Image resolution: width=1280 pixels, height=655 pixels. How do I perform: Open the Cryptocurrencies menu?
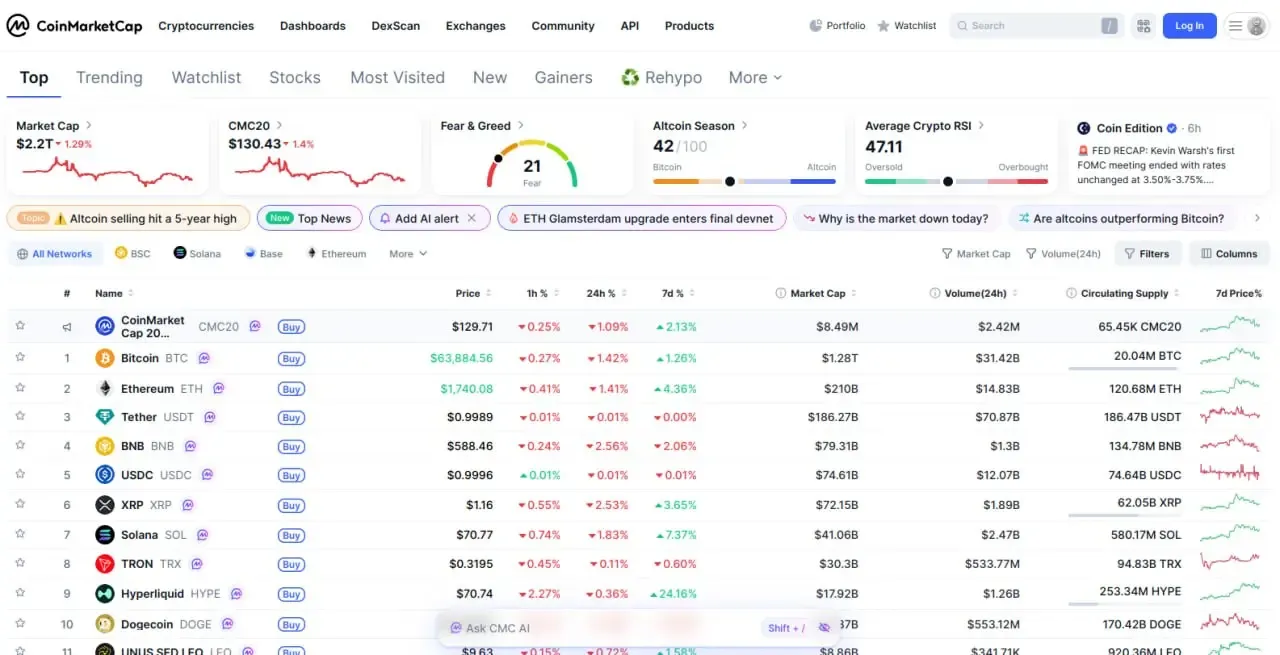[206, 26]
